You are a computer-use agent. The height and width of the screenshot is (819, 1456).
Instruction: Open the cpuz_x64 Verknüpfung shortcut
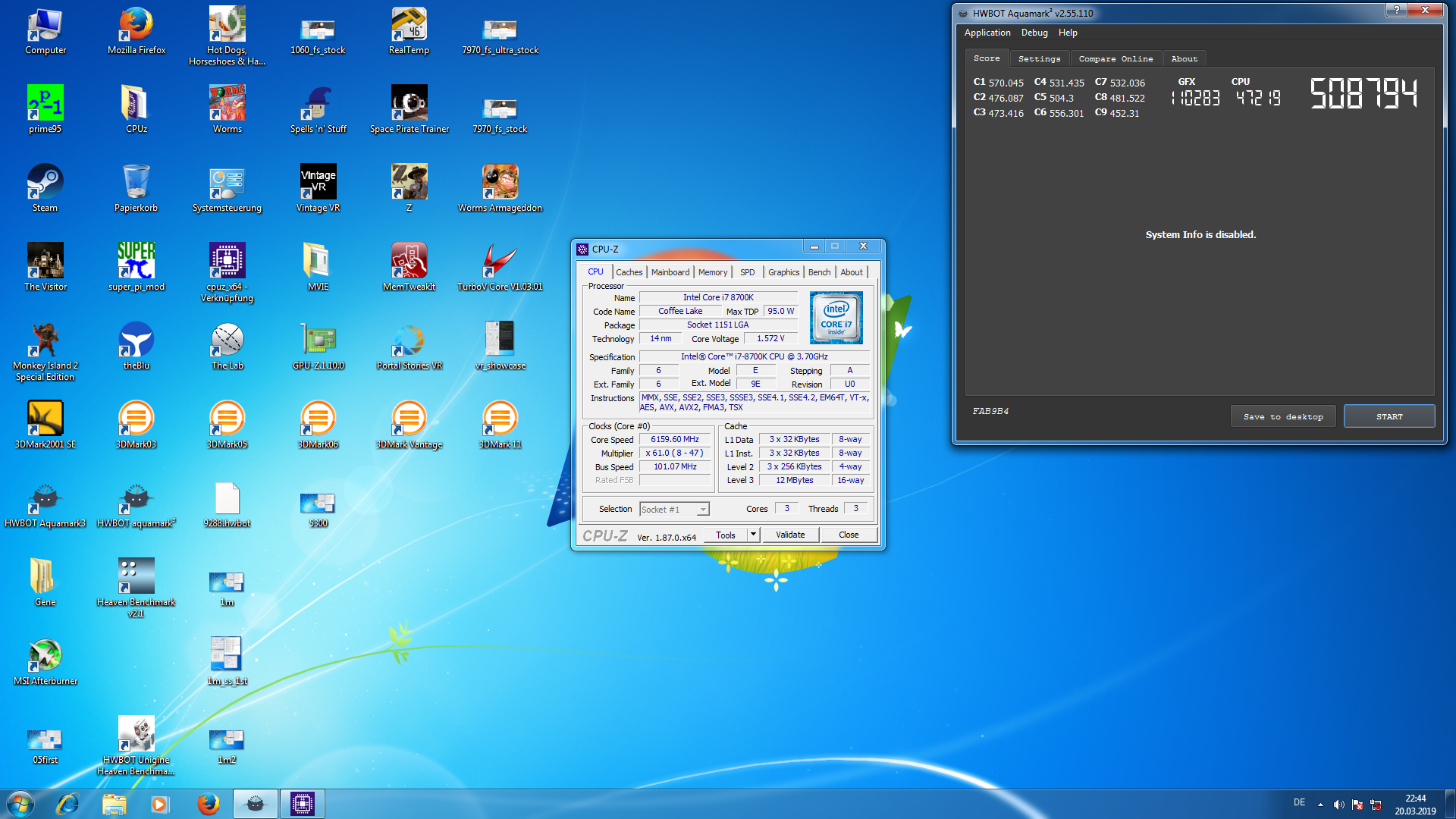click(x=227, y=272)
